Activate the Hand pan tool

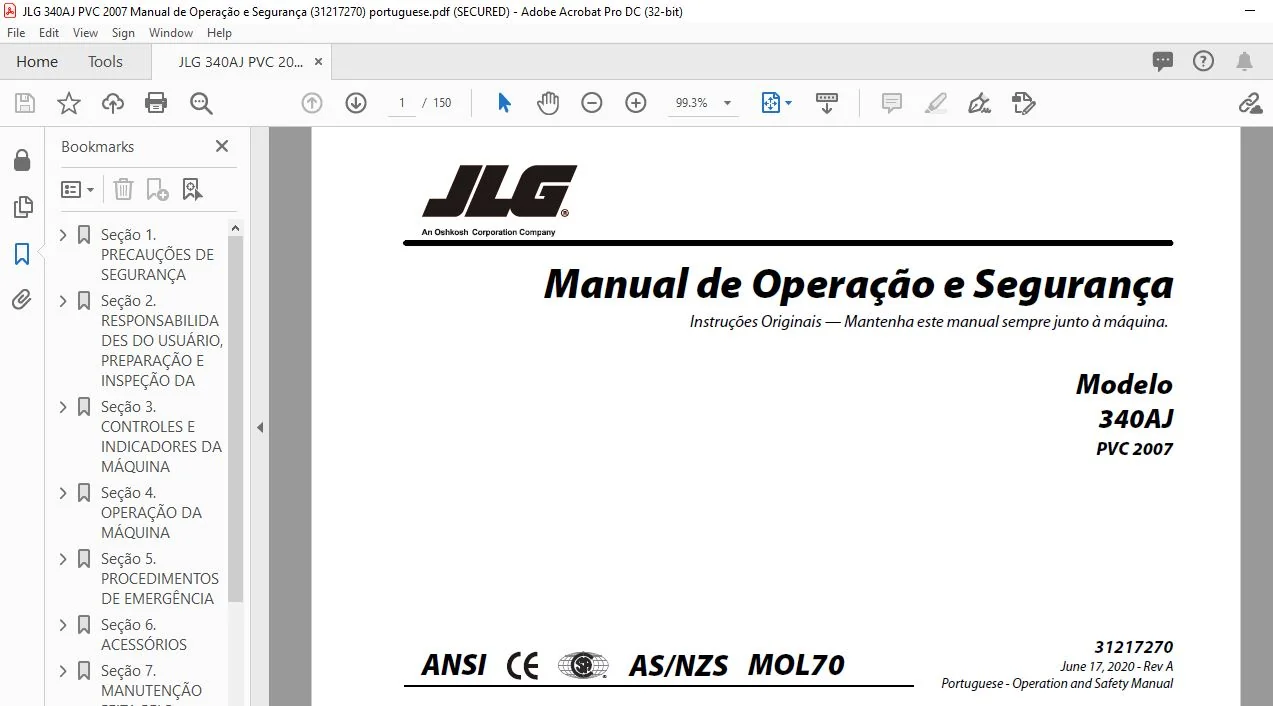pos(548,103)
